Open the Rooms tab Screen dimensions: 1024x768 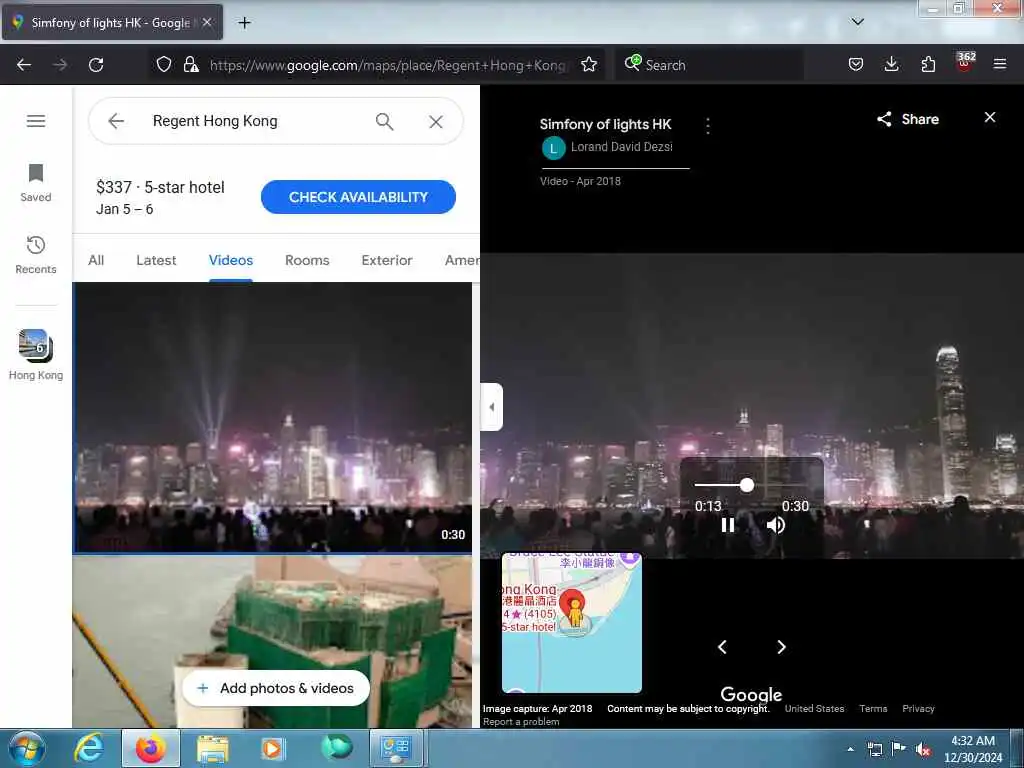coord(307,260)
